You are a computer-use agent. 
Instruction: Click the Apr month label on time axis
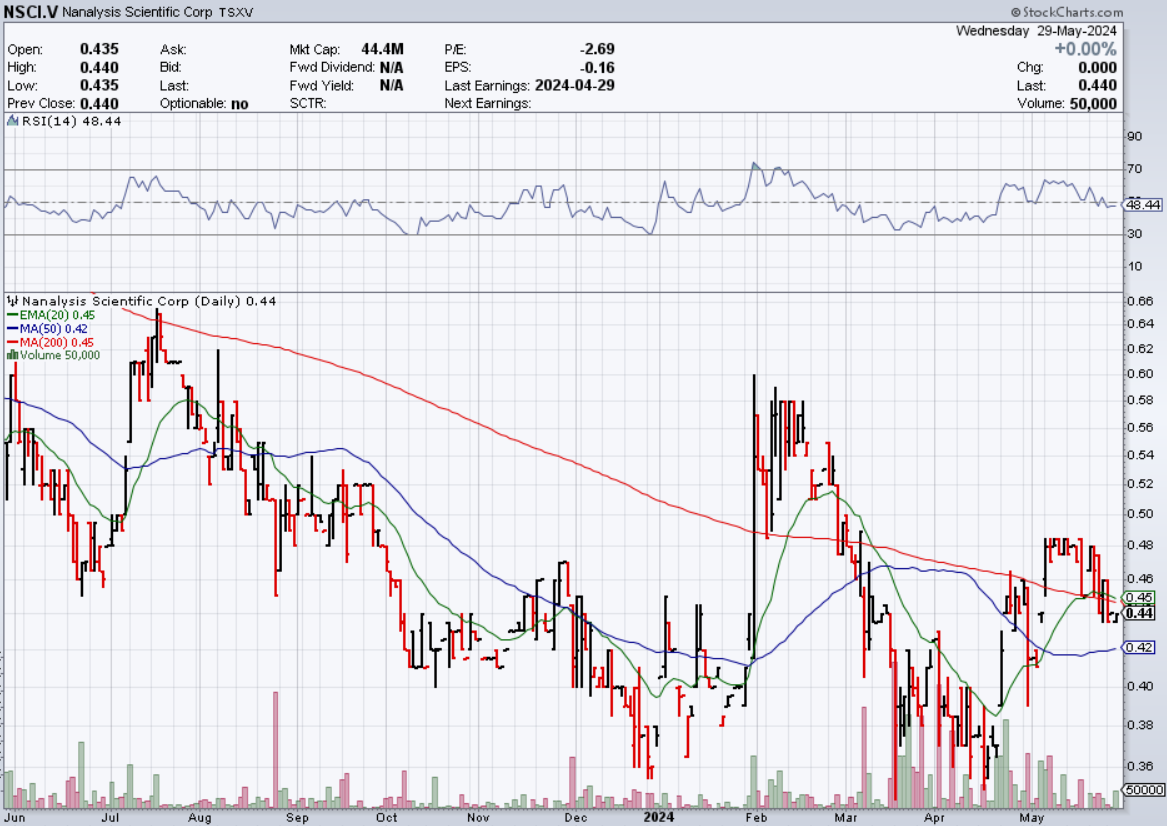[x=934, y=817]
